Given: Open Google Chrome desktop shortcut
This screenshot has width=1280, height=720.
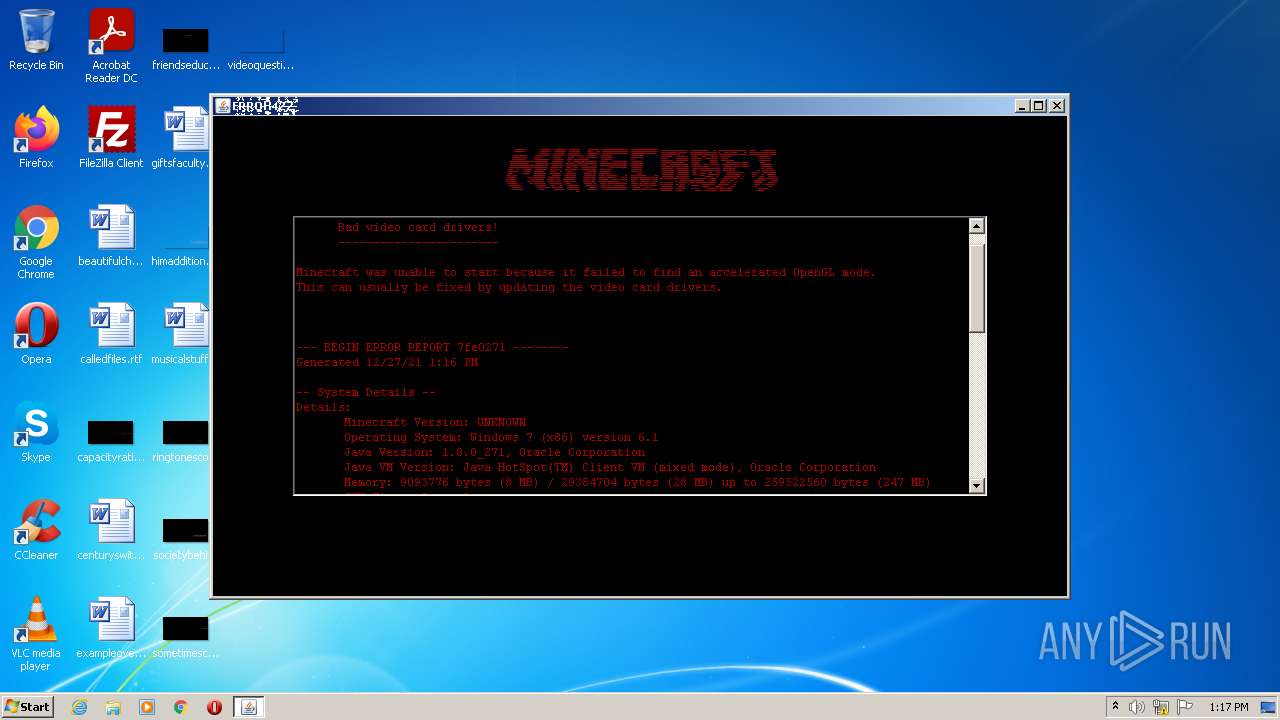Looking at the screenshot, I should [36, 242].
